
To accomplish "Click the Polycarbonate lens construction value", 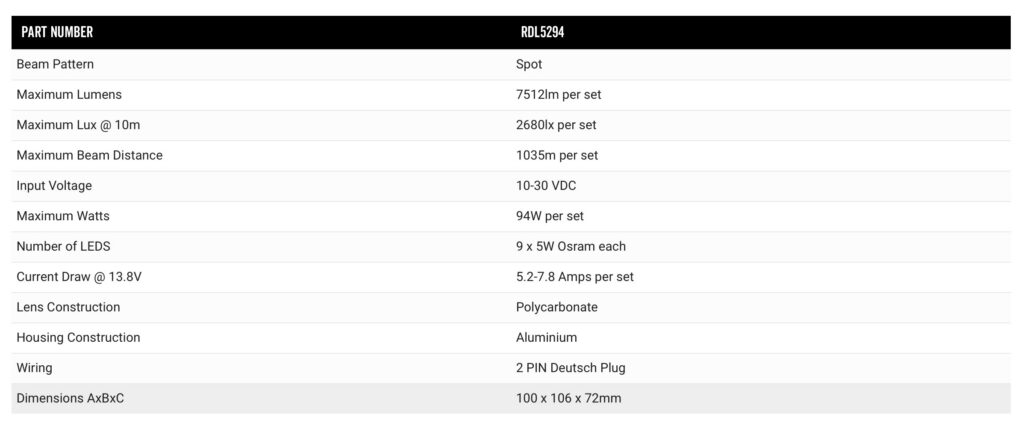I will (556, 307).
